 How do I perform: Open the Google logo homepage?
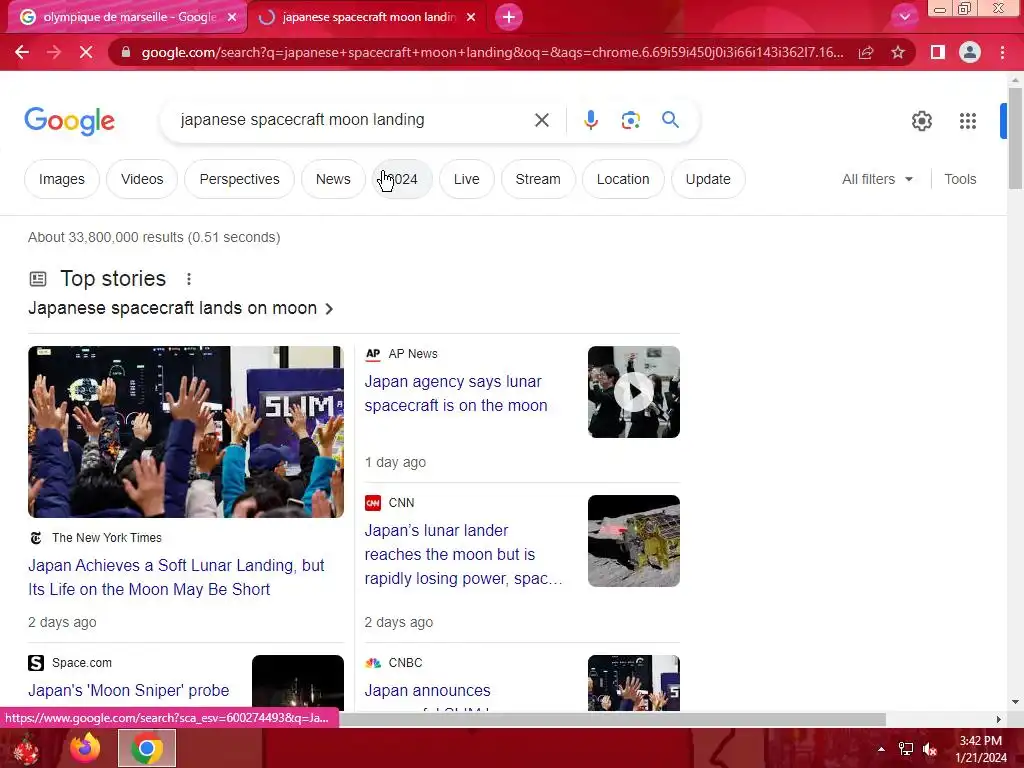click(x=69, y=121)
